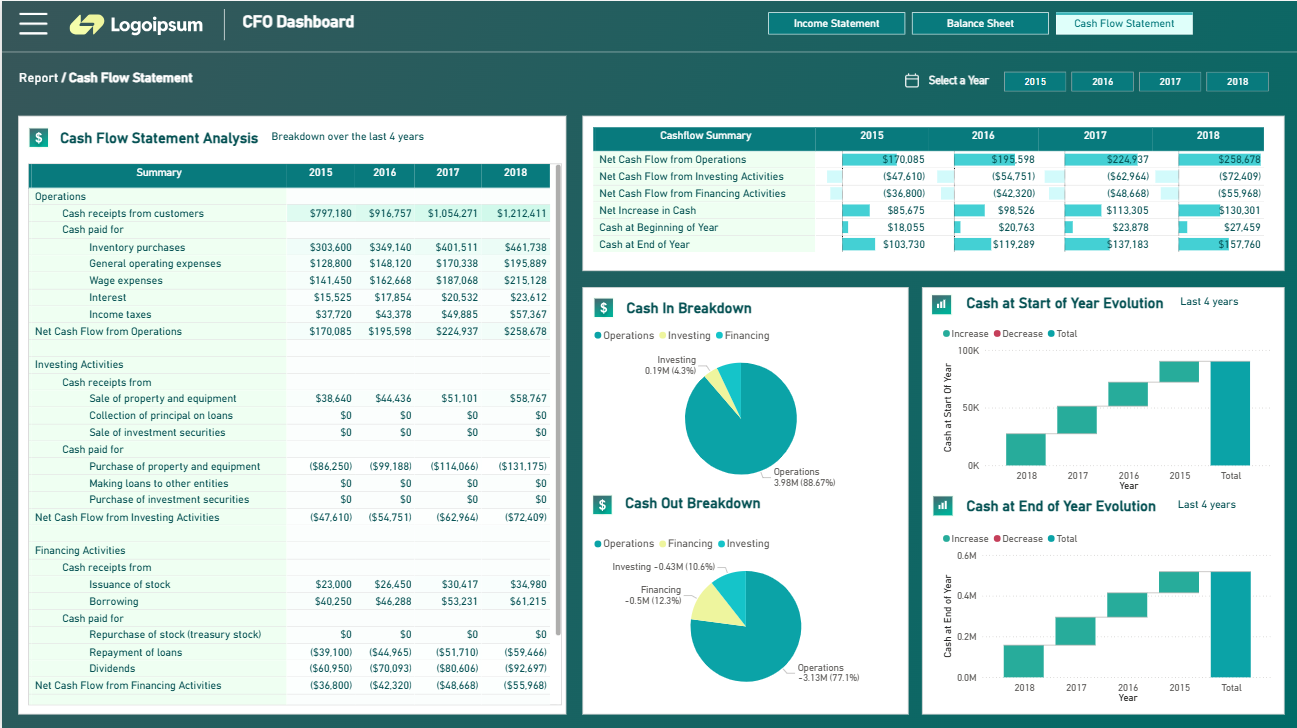Click the 2015 bar in Cash at End of Year chart
1297x728 pixels.
coord(1179,582)
